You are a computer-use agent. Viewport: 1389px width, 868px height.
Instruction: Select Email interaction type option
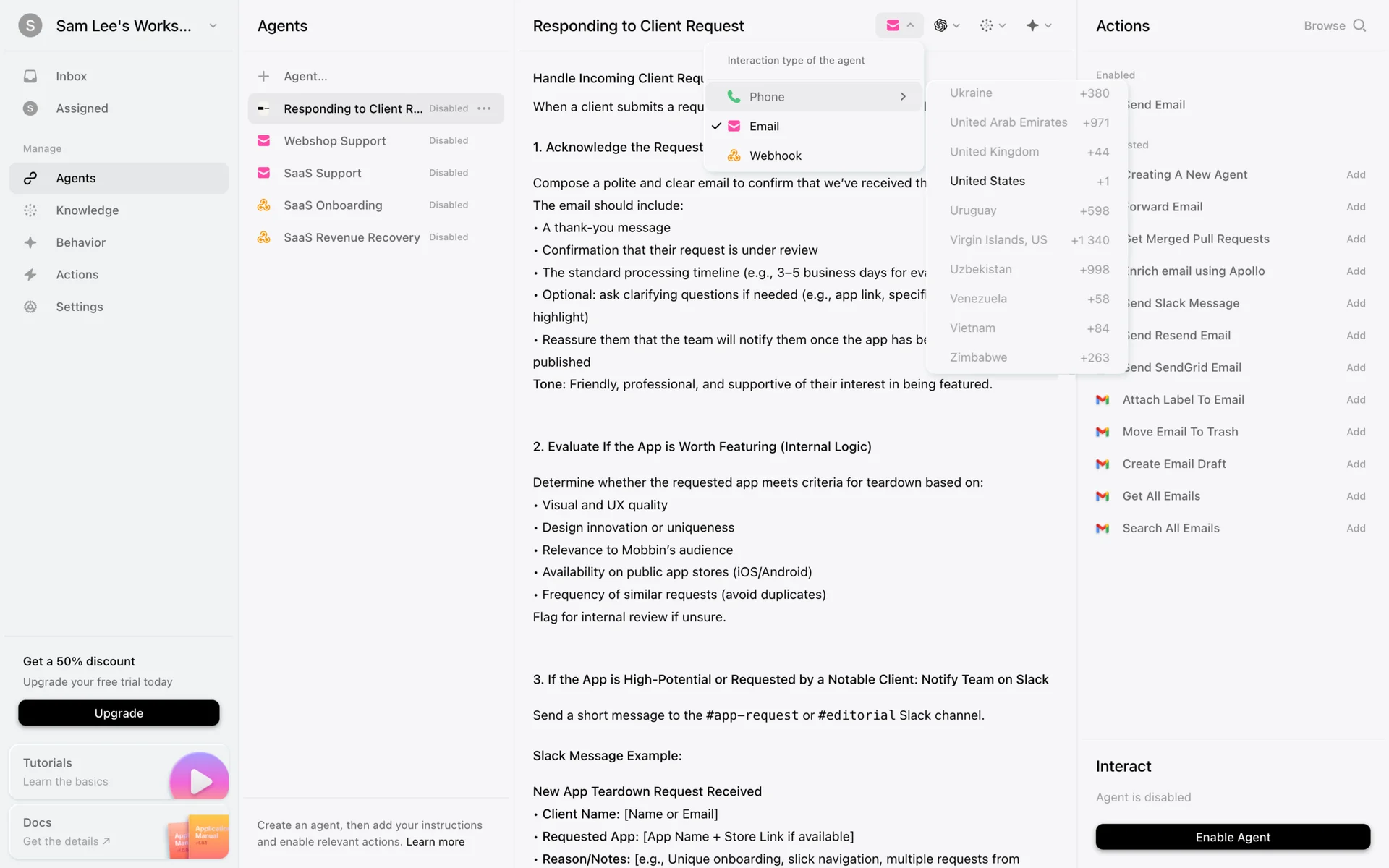(x=764, y=127)
